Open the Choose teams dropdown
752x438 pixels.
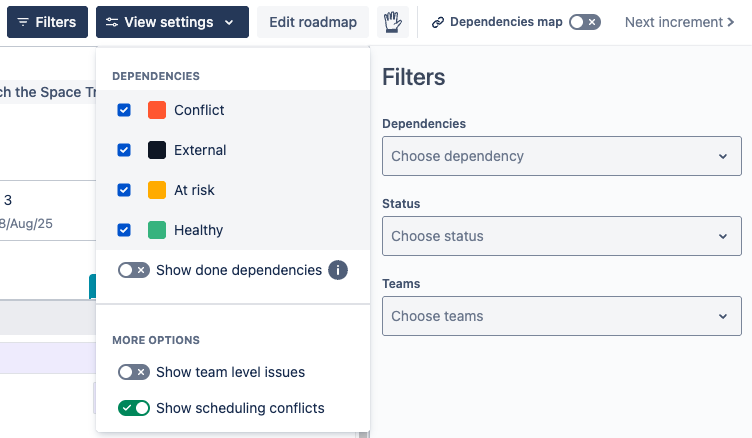pyautogui.click(x=561, y=316)
